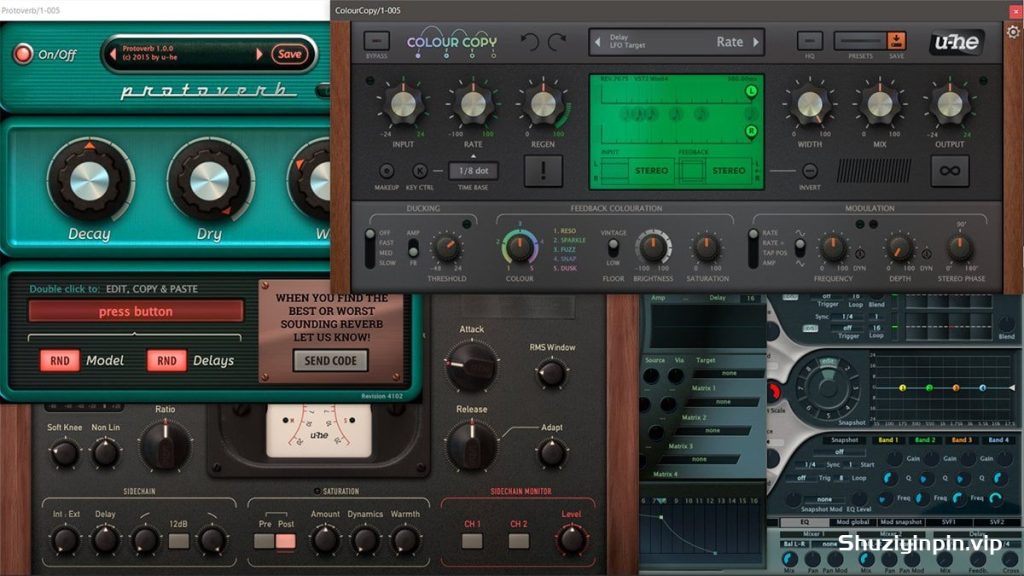Open the 1/8 dot time base dropdown
This screenshot has width=1024, height=576.
coord(473,170)
